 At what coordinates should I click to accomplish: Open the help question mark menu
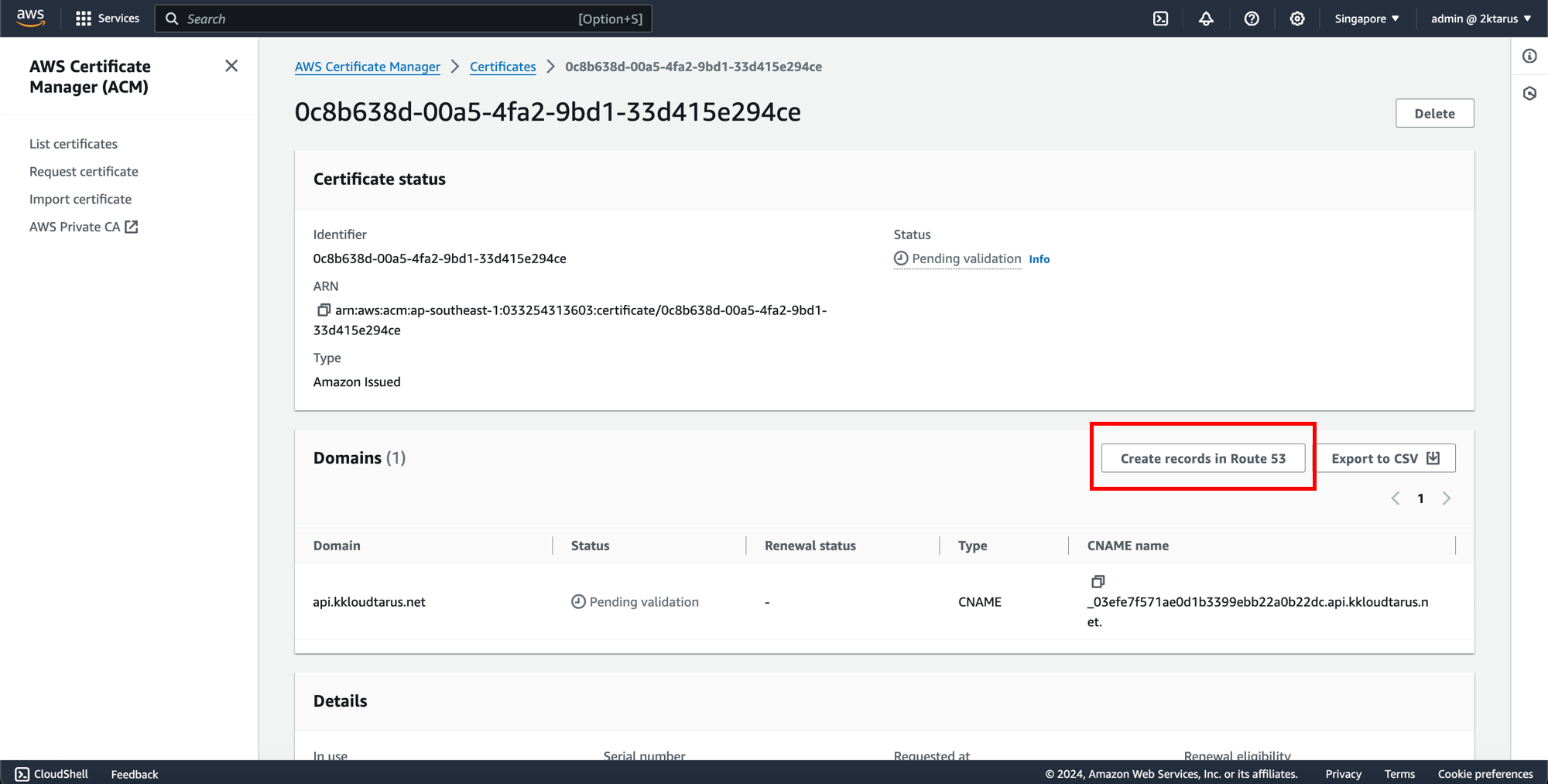(1252, 19)
